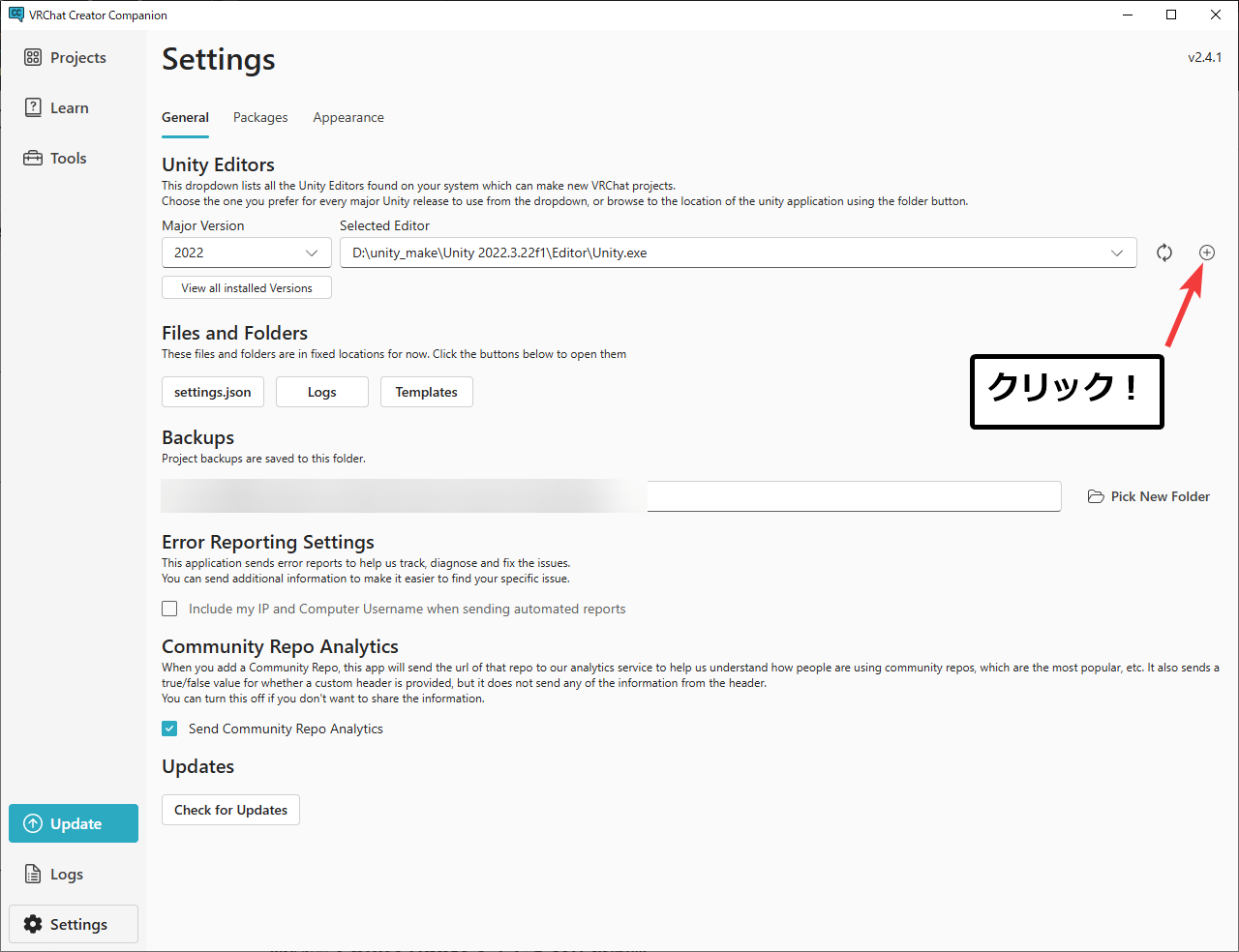This screenshot has height=952, width=1239.
Task: Click the backups folder path field
Action: click(612, 496)
